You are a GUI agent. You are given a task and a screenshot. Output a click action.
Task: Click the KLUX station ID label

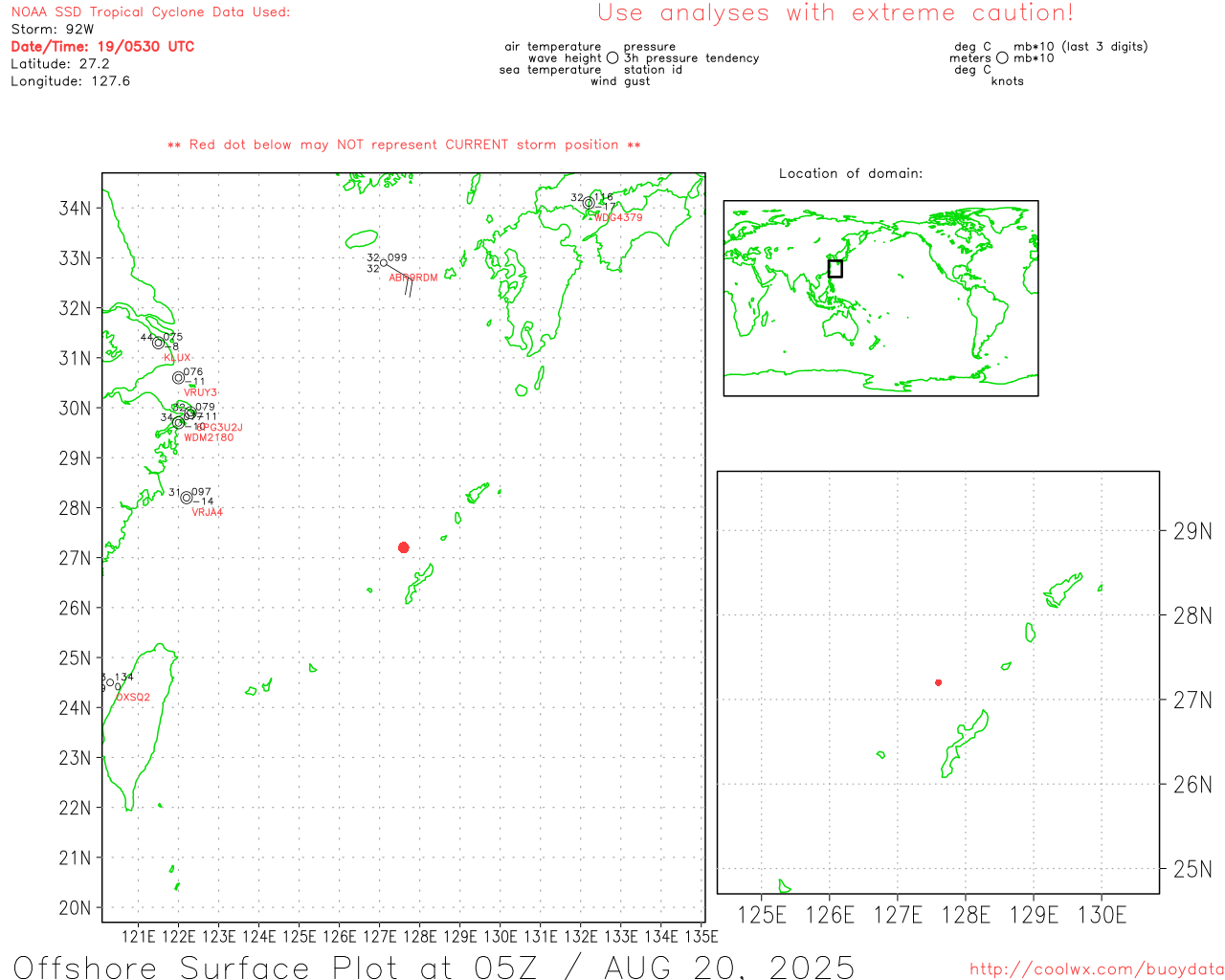(x=177, y=358)
